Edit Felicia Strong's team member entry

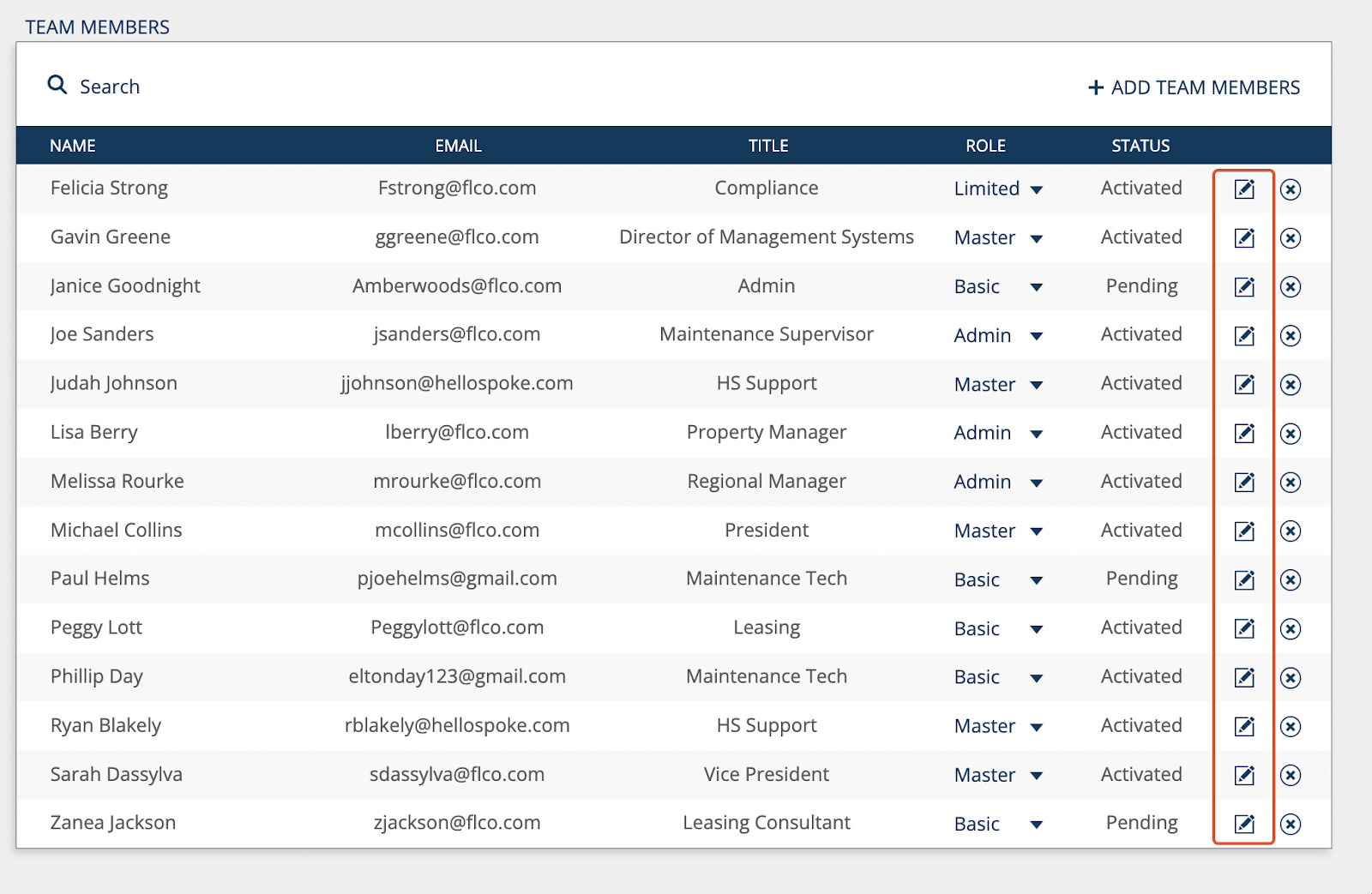pyautogui.click(x=1244, y=189)
